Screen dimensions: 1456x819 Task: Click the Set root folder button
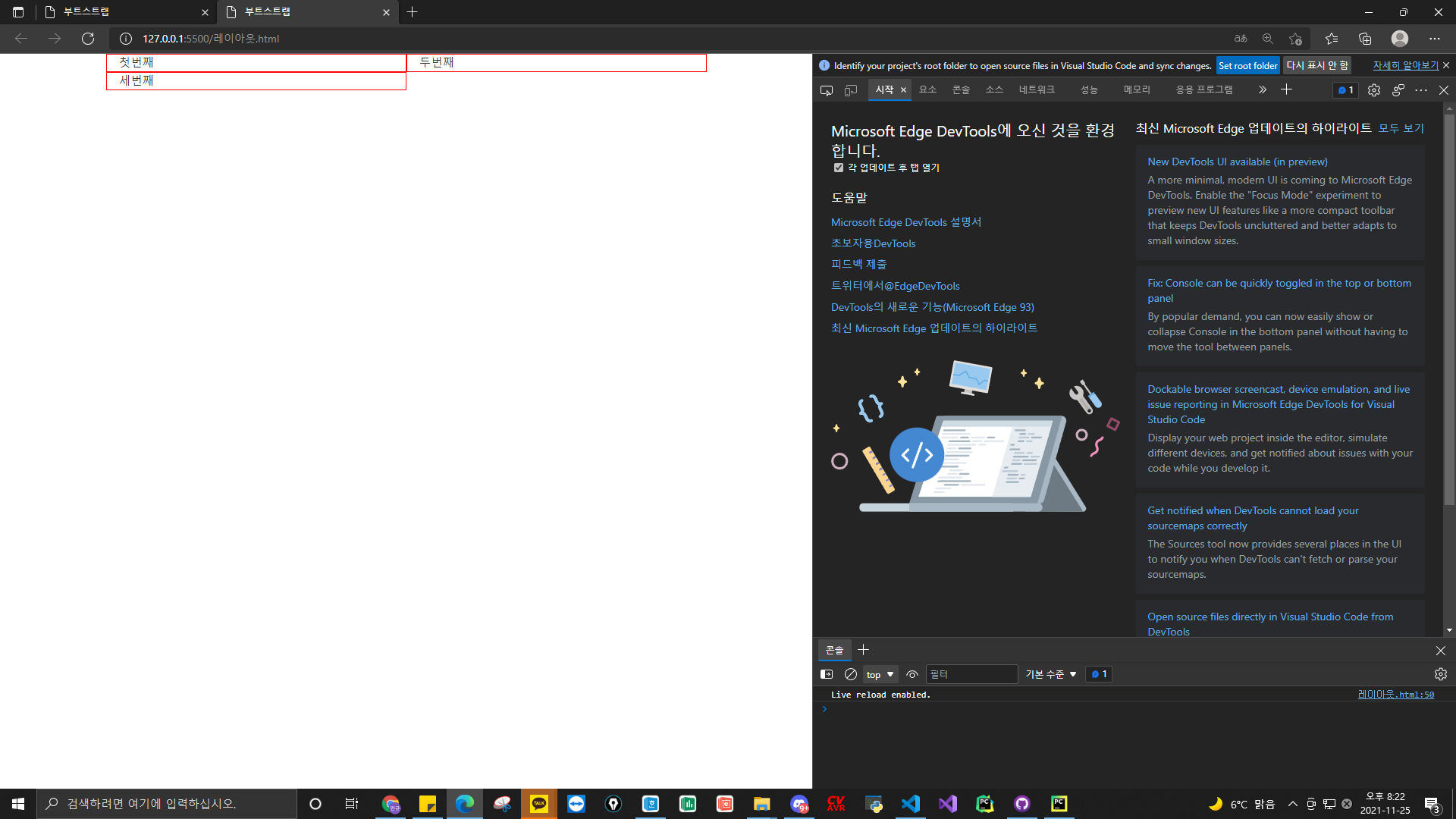[1247, 66]
